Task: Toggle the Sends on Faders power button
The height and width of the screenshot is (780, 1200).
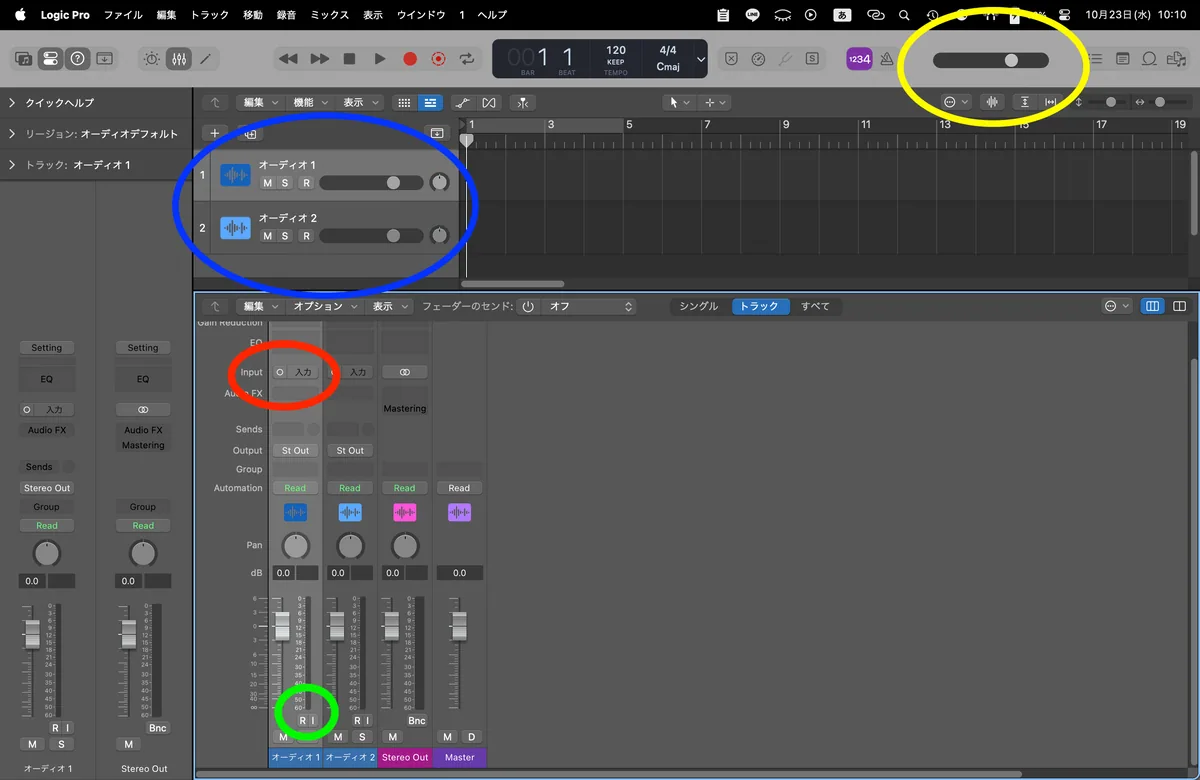Action: 528,306
